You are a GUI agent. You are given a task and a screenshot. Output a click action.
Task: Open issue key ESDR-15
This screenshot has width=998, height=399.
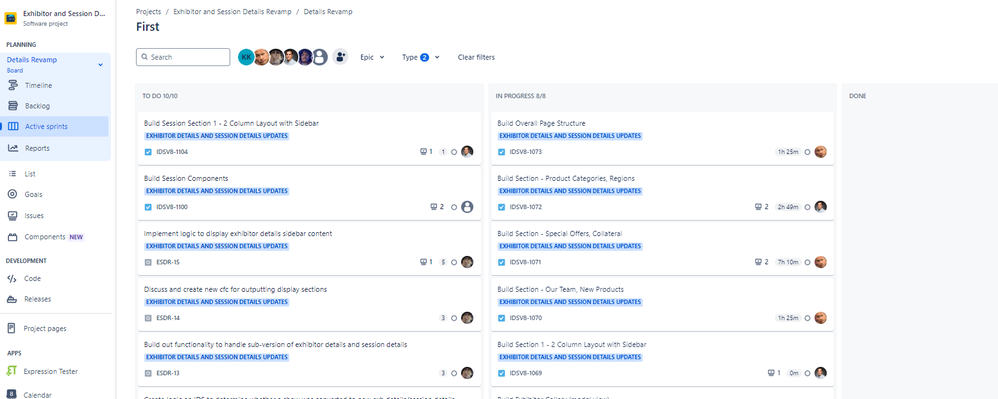tap(168, 262)
